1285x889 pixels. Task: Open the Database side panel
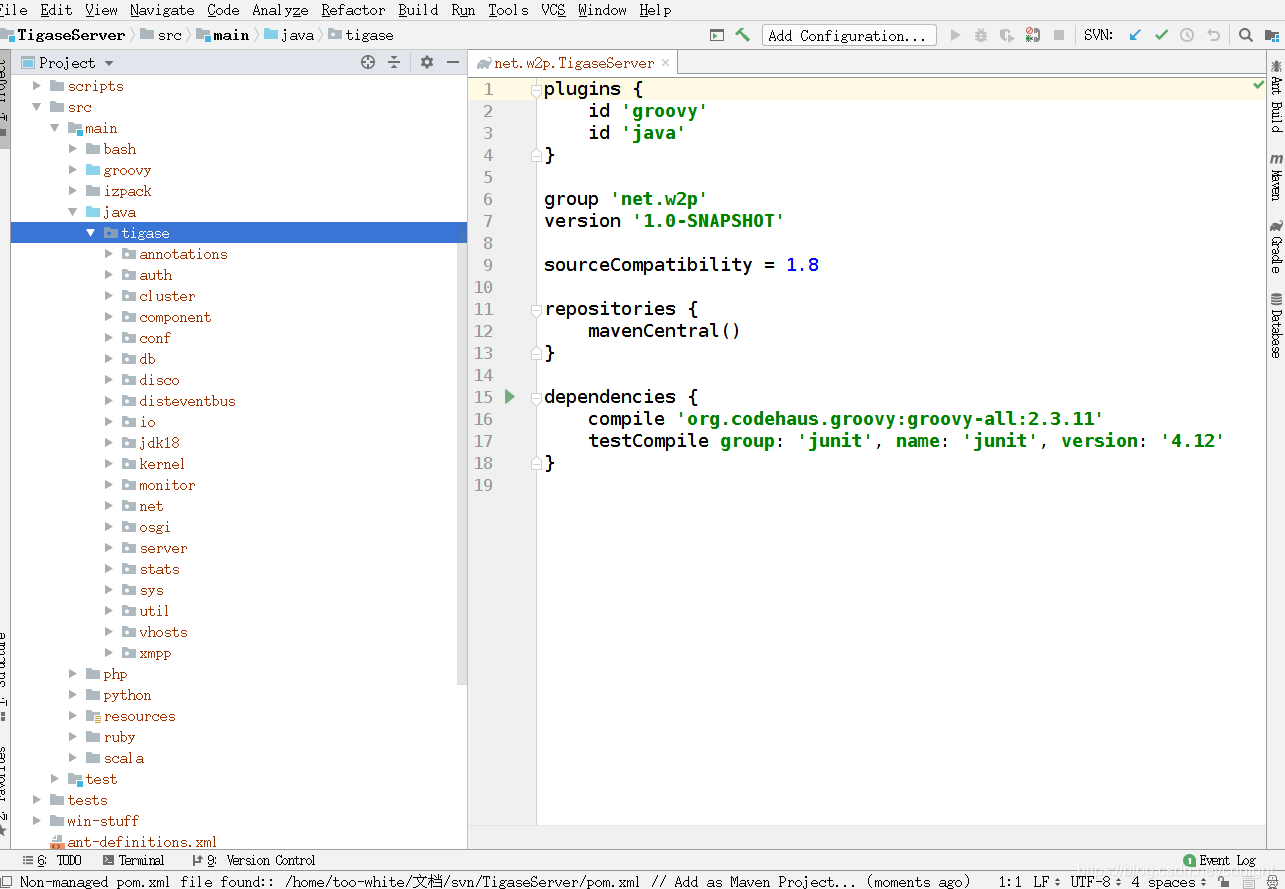pyautogui.click(x=1276, y=326)
